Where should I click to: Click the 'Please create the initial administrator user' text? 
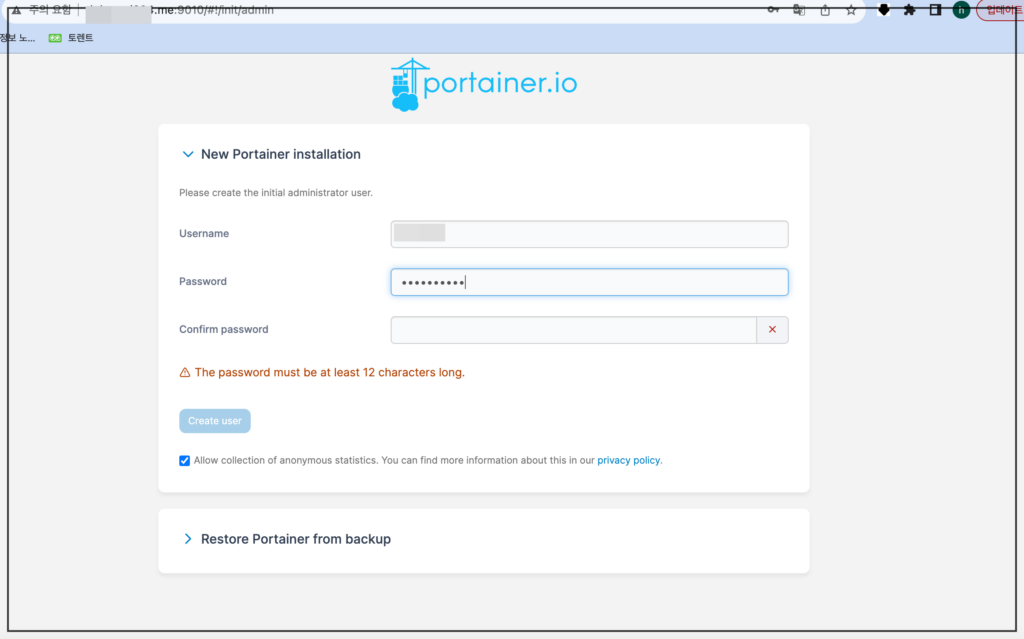[x=276, y=193]
